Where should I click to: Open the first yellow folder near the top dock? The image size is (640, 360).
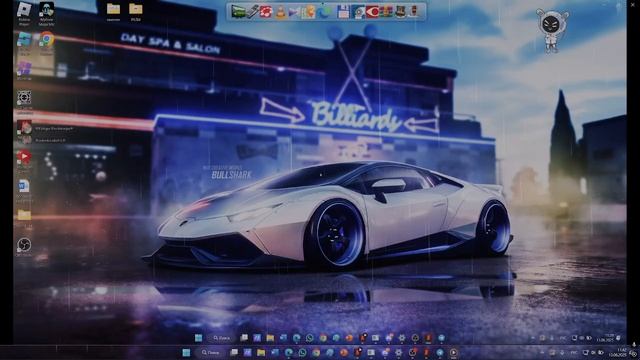tap(113, 9)
